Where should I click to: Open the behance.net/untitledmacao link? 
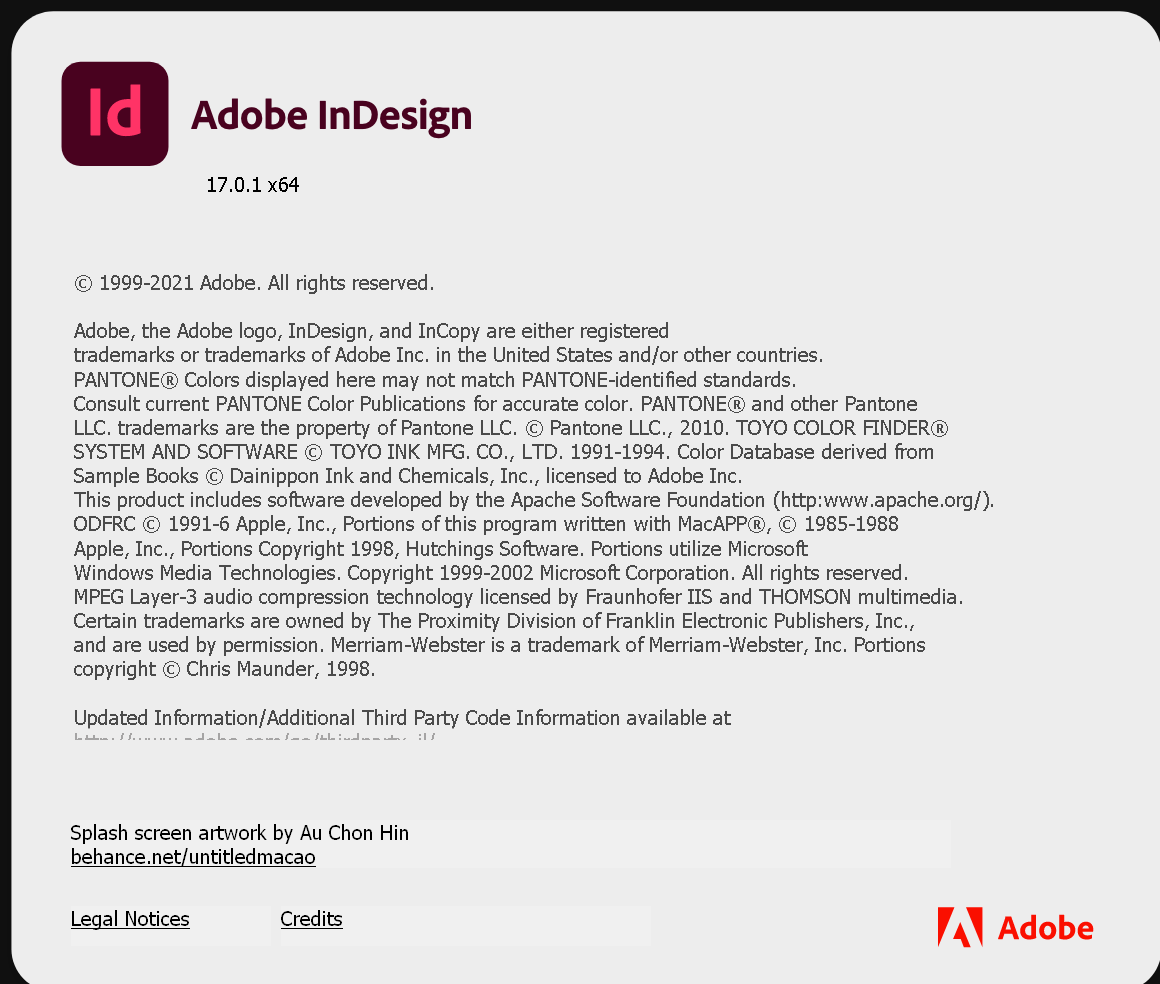(193, 857)
